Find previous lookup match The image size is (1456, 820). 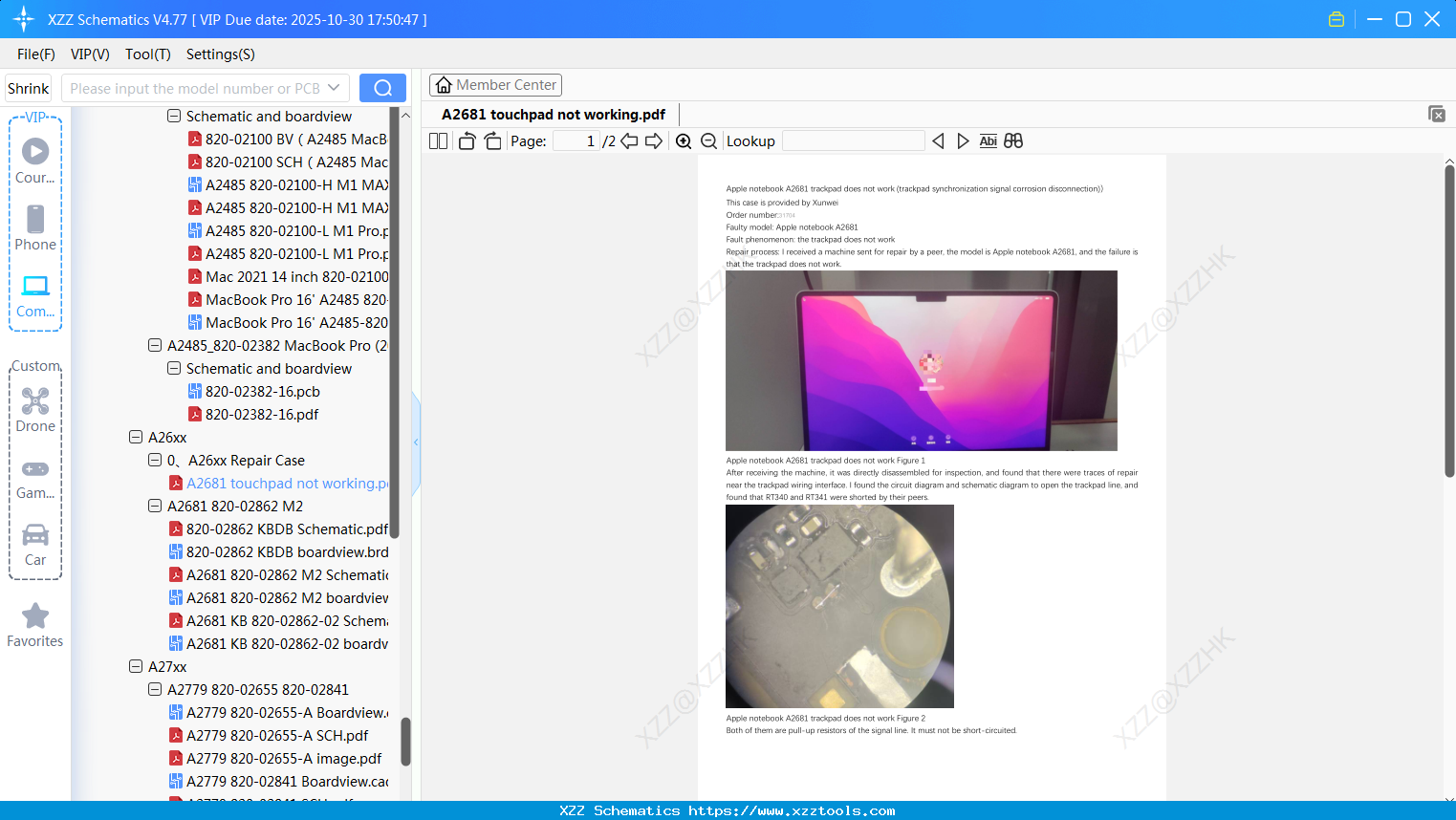tap(938, 141)
